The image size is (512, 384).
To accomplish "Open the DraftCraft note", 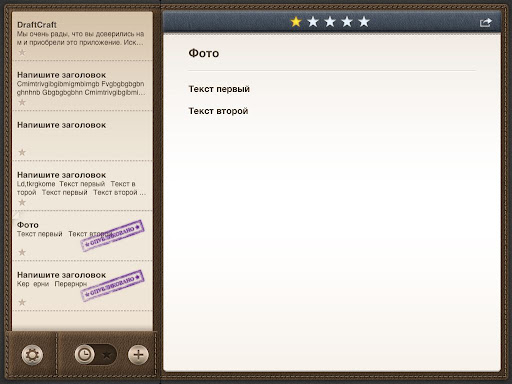I will [x=82, y=36].
